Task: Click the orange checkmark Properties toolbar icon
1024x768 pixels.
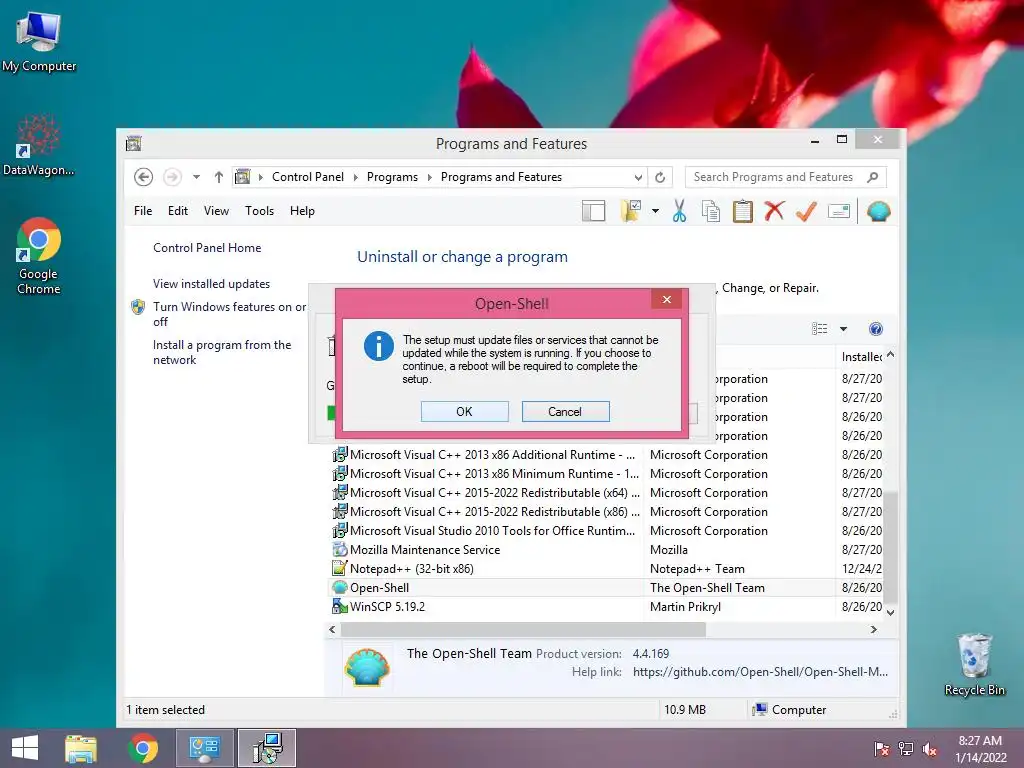Action: coord(807,211)
